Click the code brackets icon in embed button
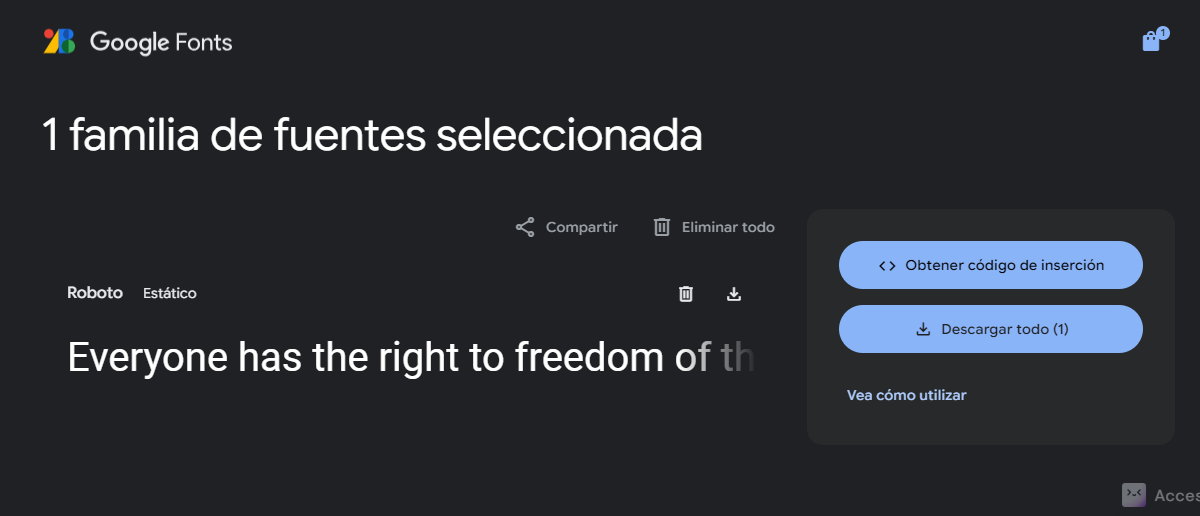 pyautogui.click(x=887, y=266)
